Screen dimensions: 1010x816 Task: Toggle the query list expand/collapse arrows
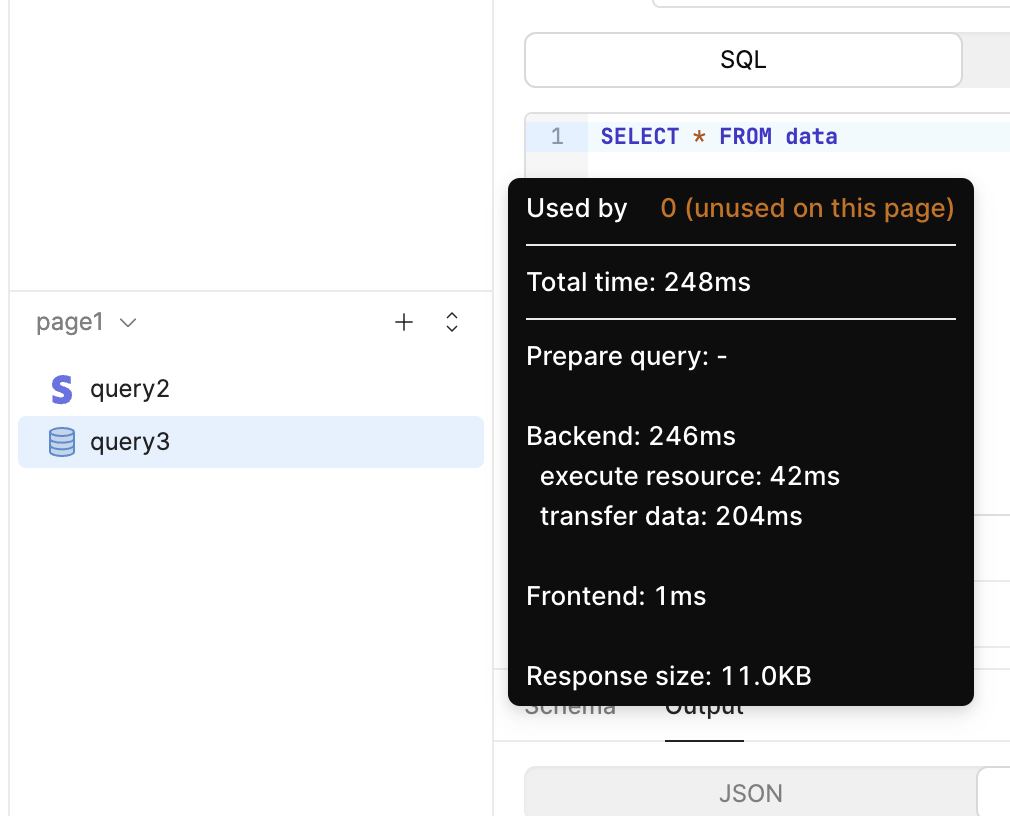click(x=452, y=322)
